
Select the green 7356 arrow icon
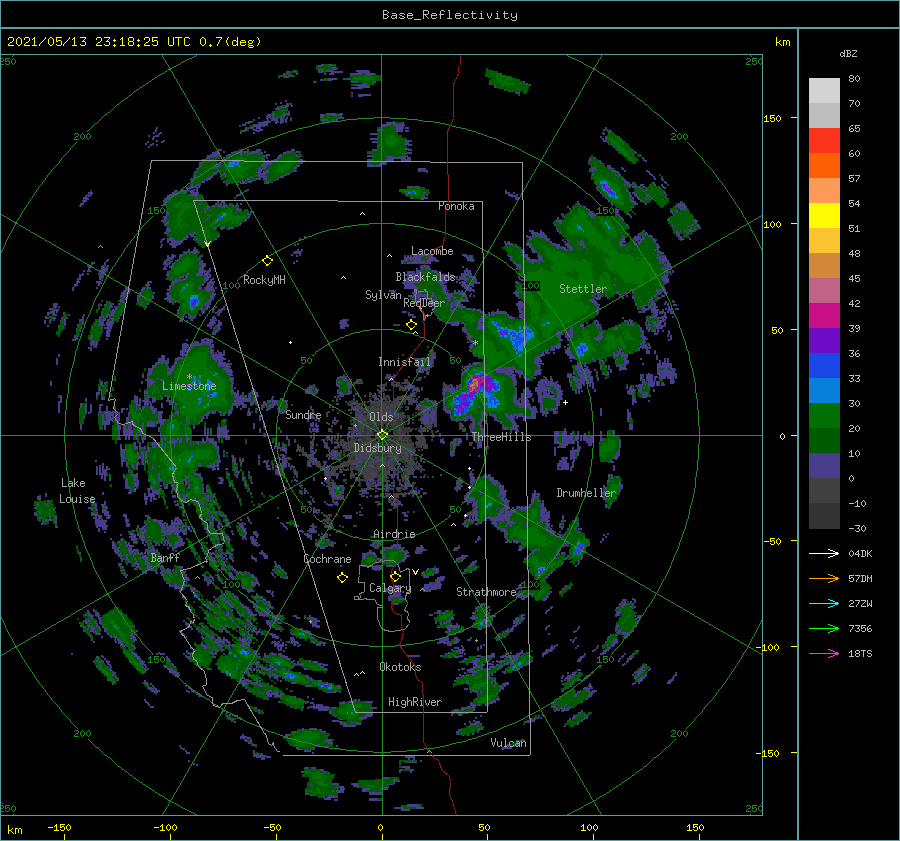pyautogui.click(x=824, y=629)
